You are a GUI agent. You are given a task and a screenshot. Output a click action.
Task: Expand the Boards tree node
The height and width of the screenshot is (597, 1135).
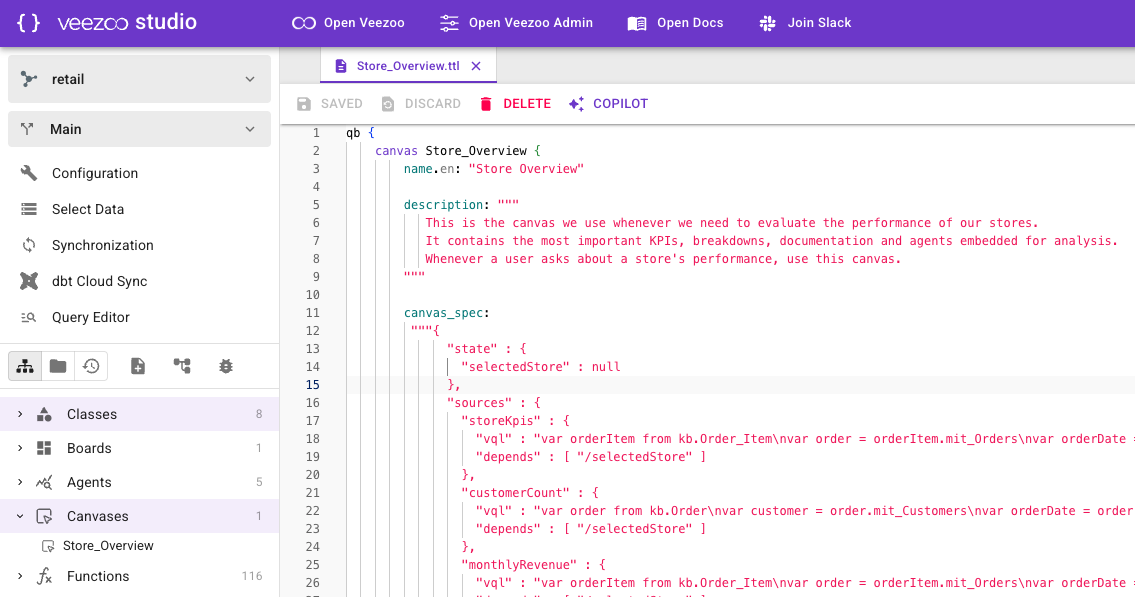point(20,448)
